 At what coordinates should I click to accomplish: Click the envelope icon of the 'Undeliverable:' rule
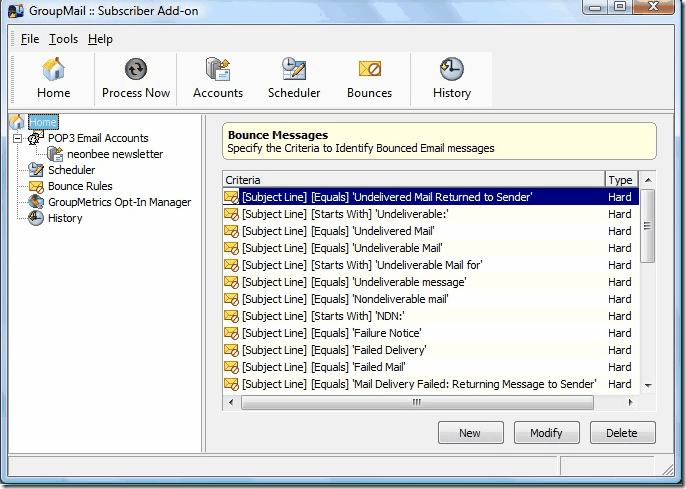[x=231, y=214]
